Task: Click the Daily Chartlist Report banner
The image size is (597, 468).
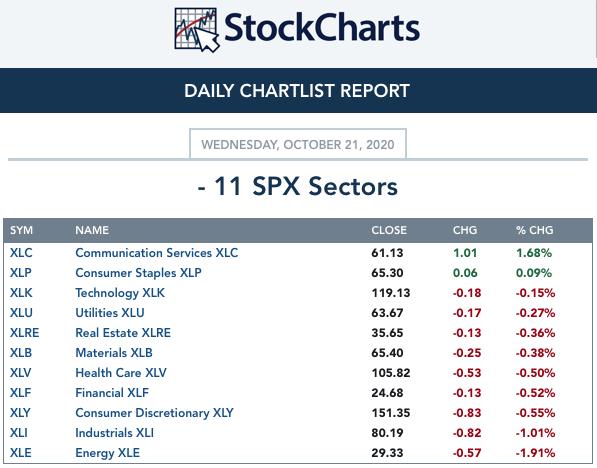Action: (298, 91)
